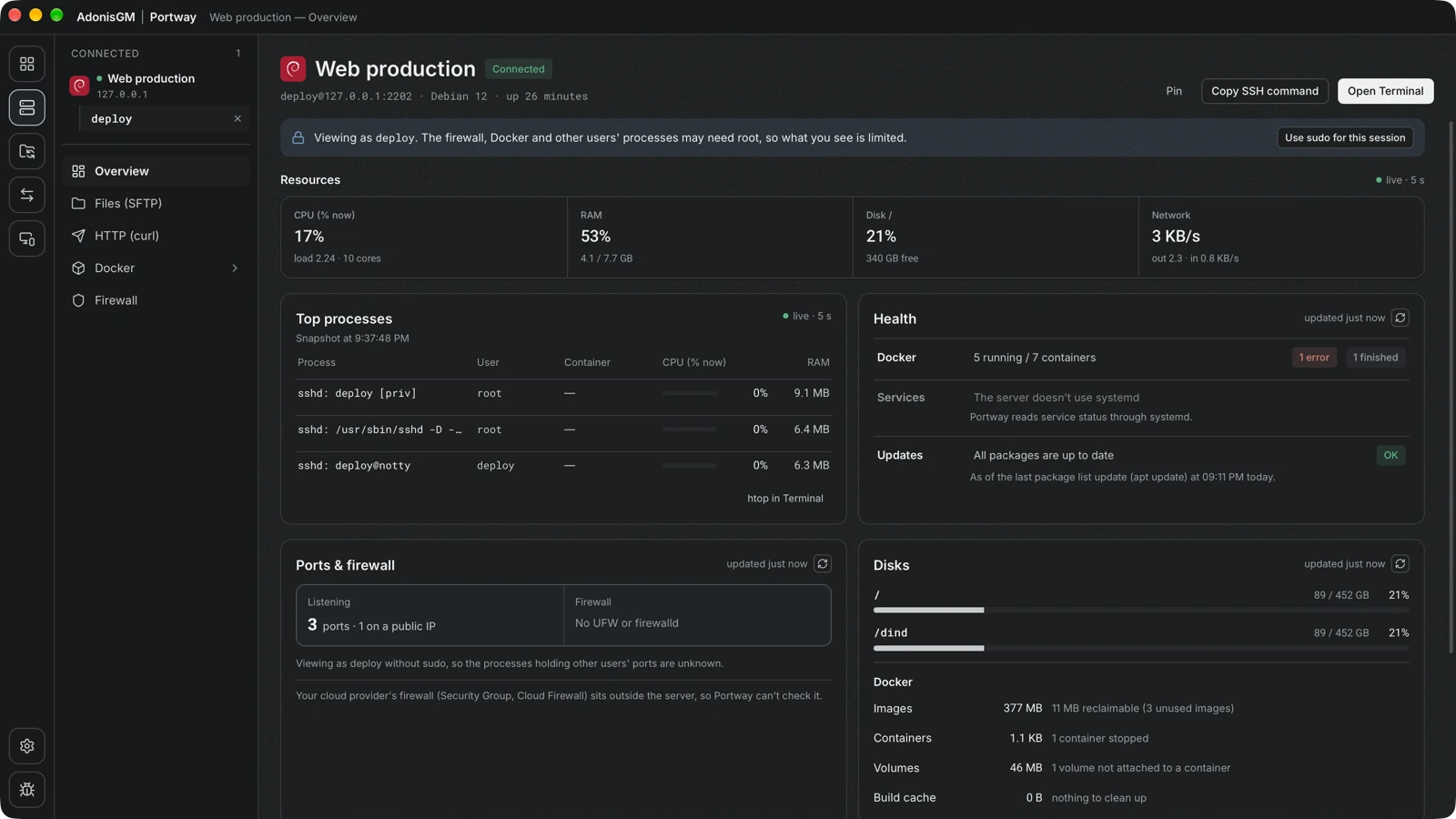
Task: Click Use sudo for this session
Action: coord(1345,138)
